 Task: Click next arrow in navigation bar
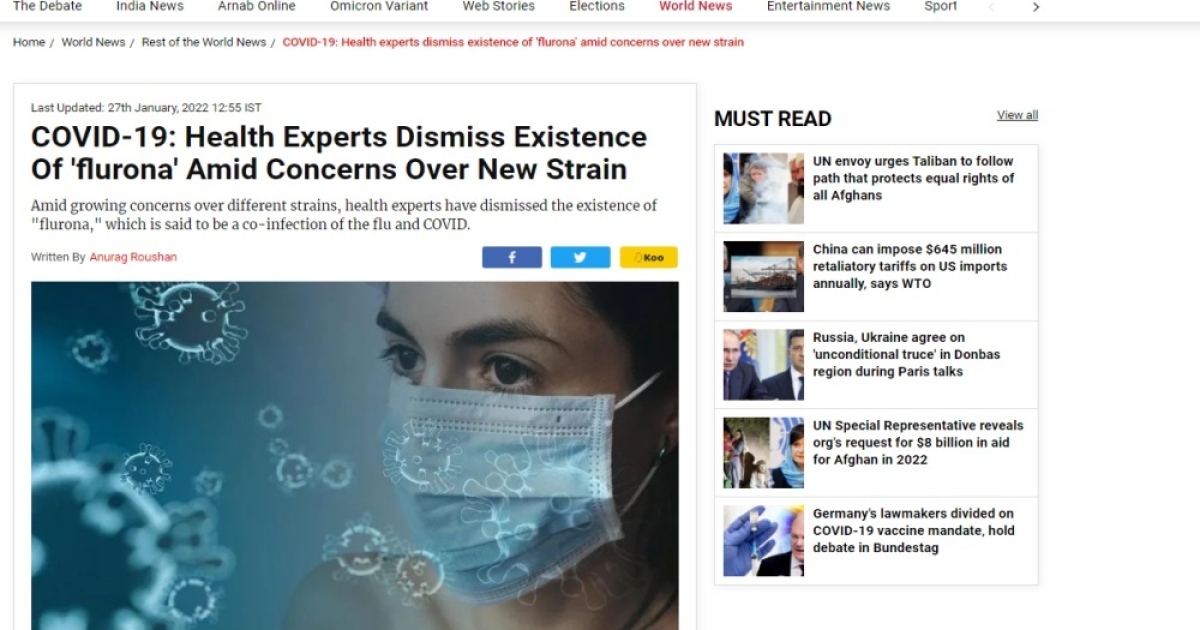(x=1036, y=7)
